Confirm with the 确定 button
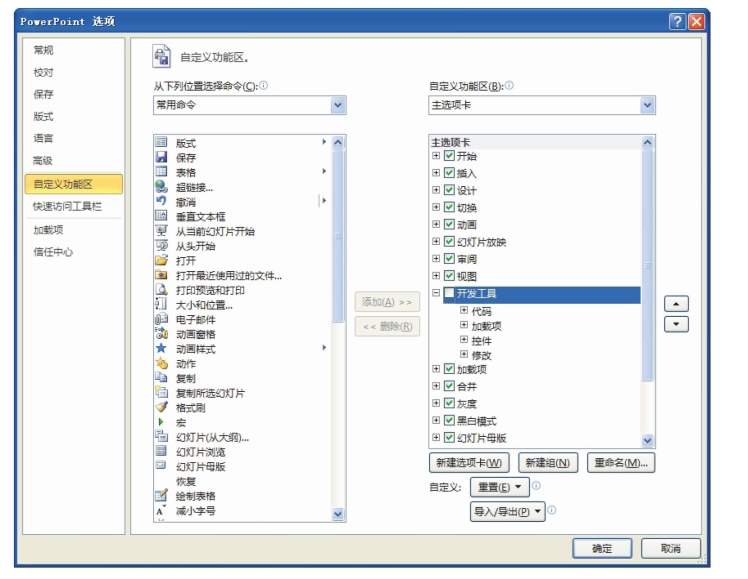The width and height of the screenshot is (748, 579). coord(602,548)
